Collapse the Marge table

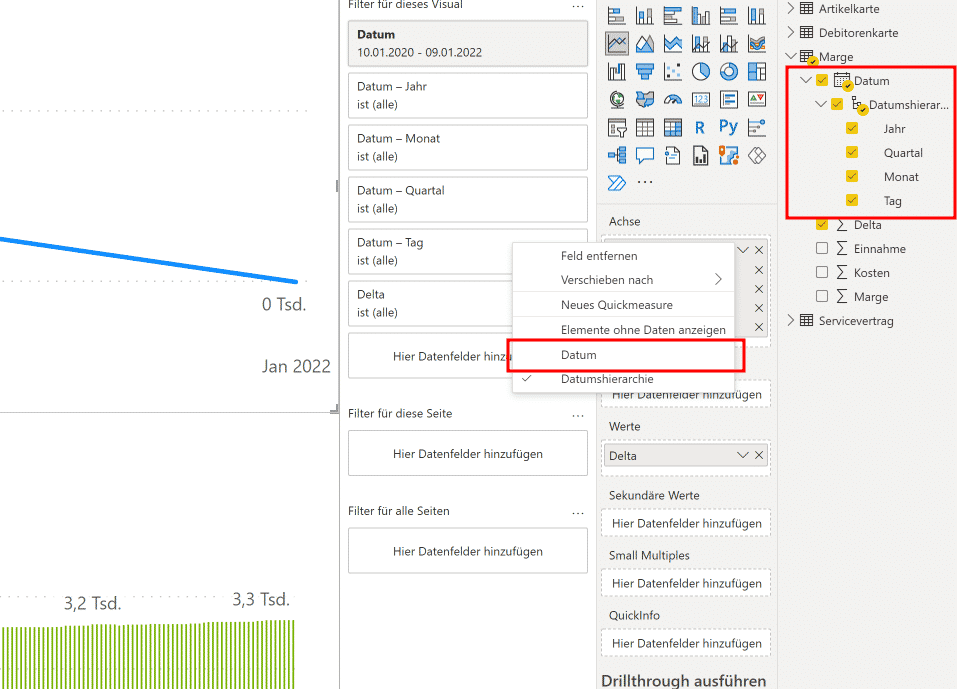point(791,56)
